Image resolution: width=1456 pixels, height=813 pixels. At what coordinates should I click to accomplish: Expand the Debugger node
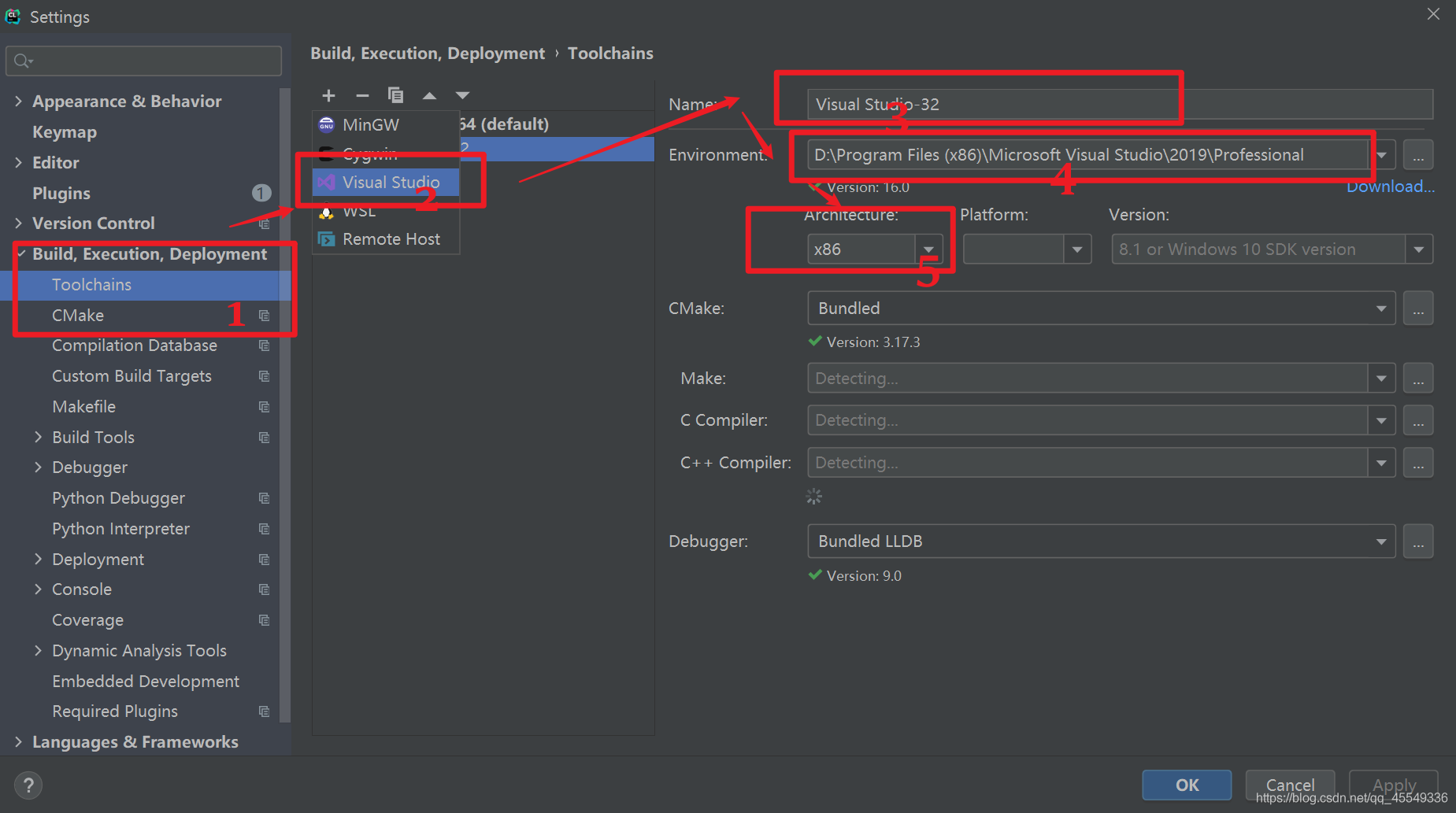[x=38, y=467]
